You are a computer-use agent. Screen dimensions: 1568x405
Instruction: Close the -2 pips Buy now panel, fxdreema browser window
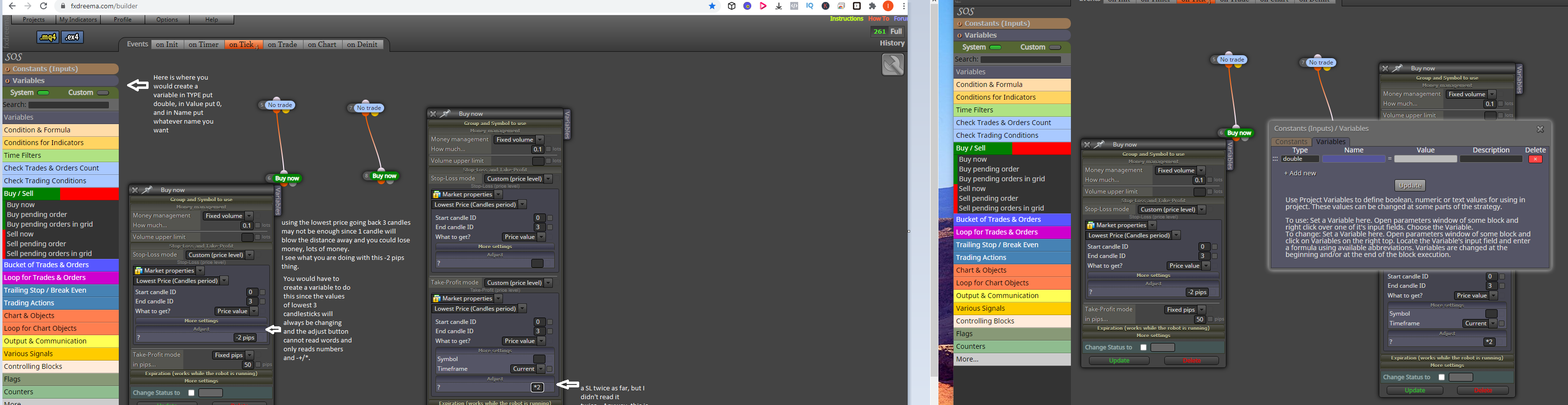pos(135,191)
